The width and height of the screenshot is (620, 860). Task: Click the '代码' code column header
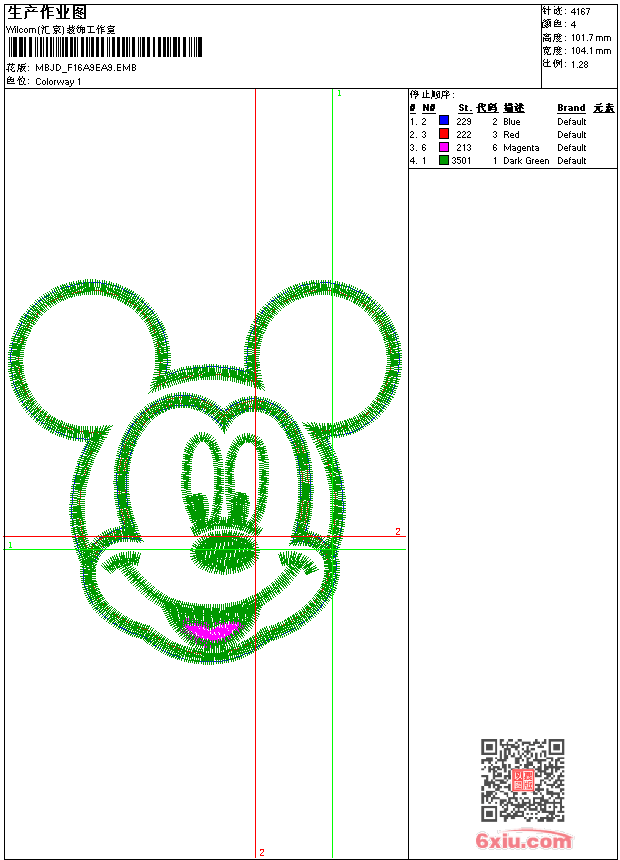(x=487, y=108)
